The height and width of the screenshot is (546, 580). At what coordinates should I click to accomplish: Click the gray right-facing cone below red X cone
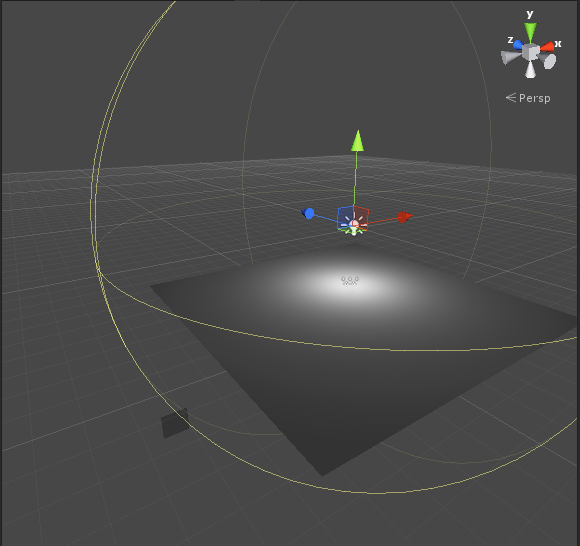click(548, 61)
